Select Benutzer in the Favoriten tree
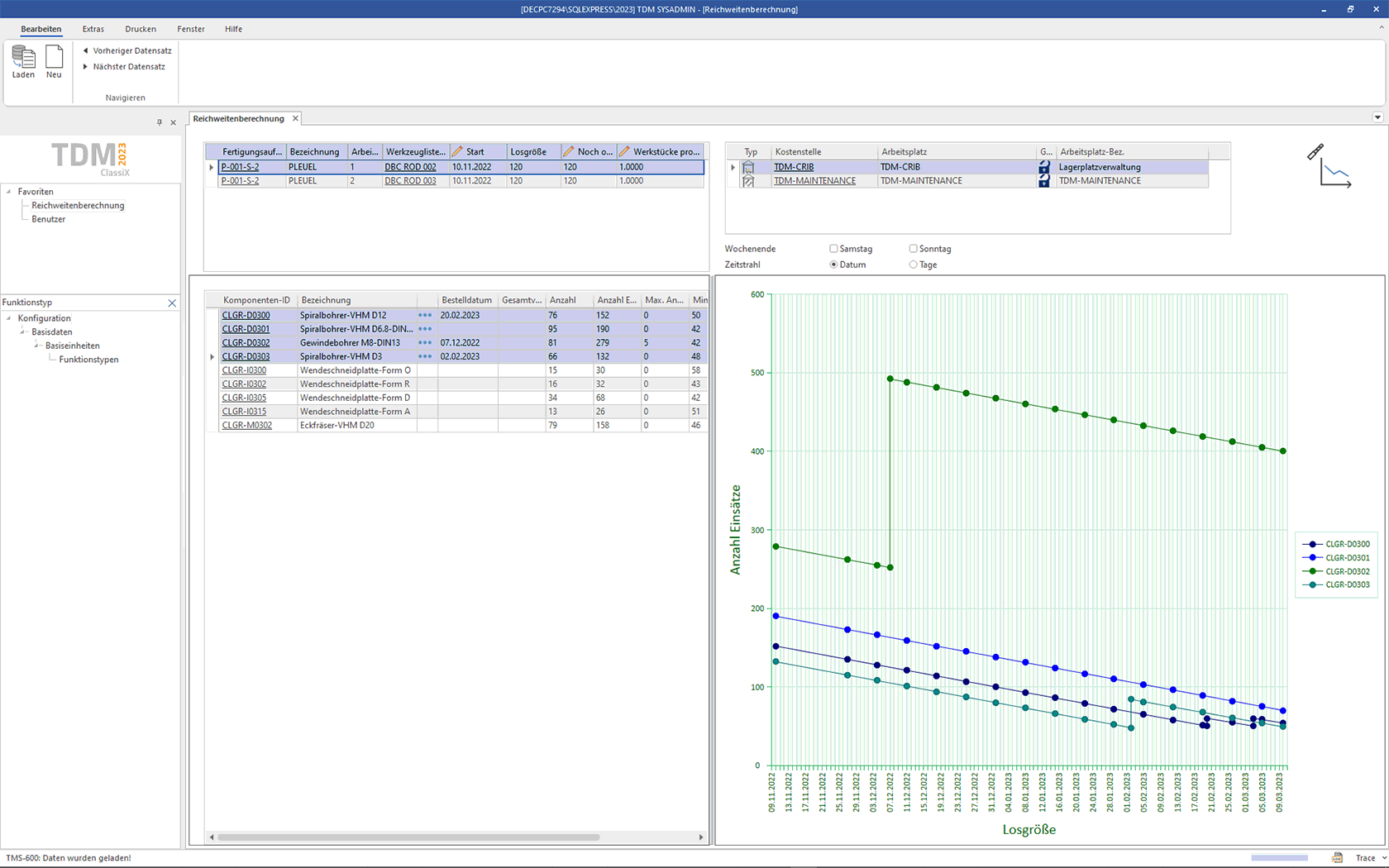This screenshot has height=868, width=1389. tap(48, 219)
